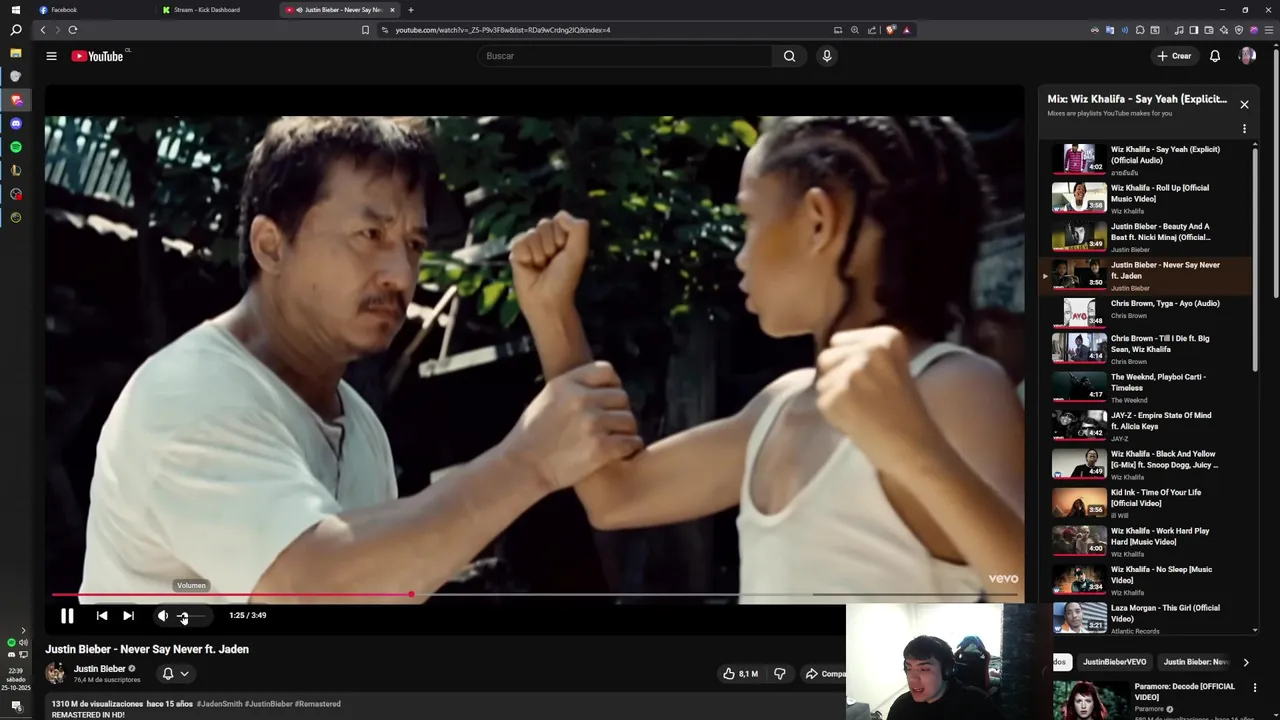
Task: Skip to previous video in the player
Action: click(102, 616)
